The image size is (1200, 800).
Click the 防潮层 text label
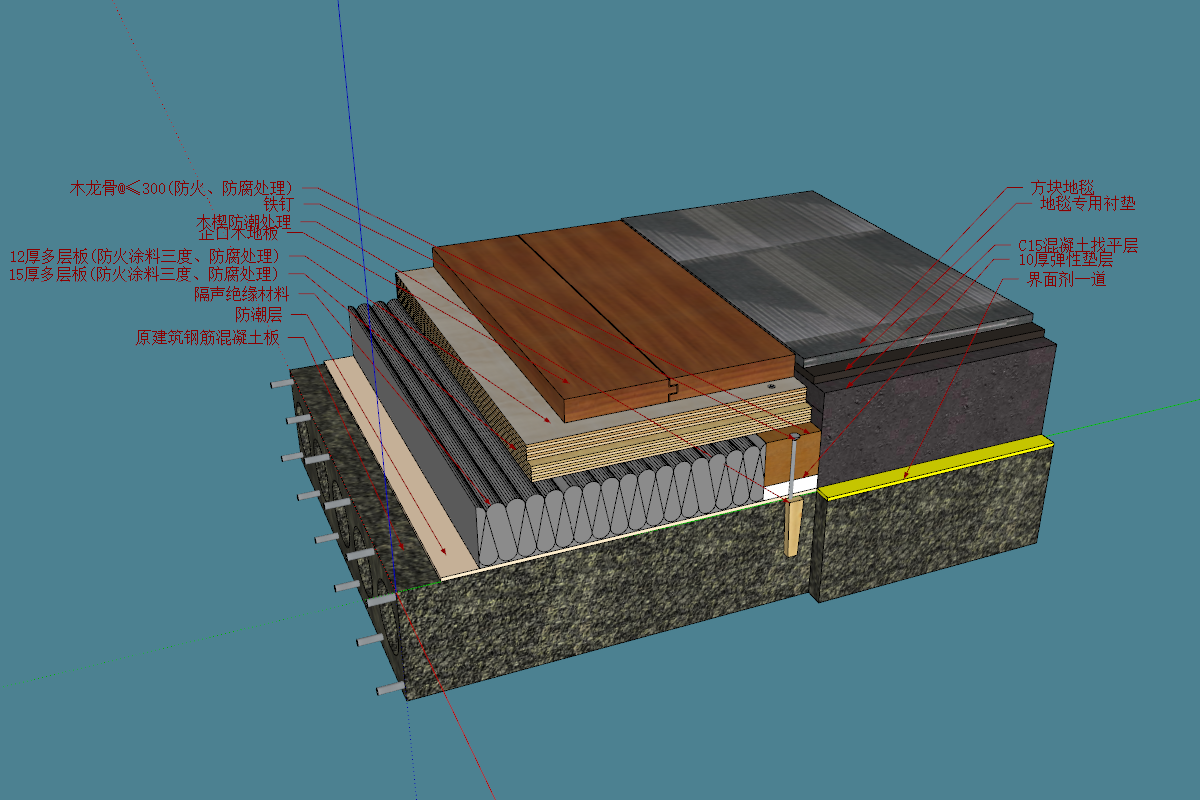(258, 315)
